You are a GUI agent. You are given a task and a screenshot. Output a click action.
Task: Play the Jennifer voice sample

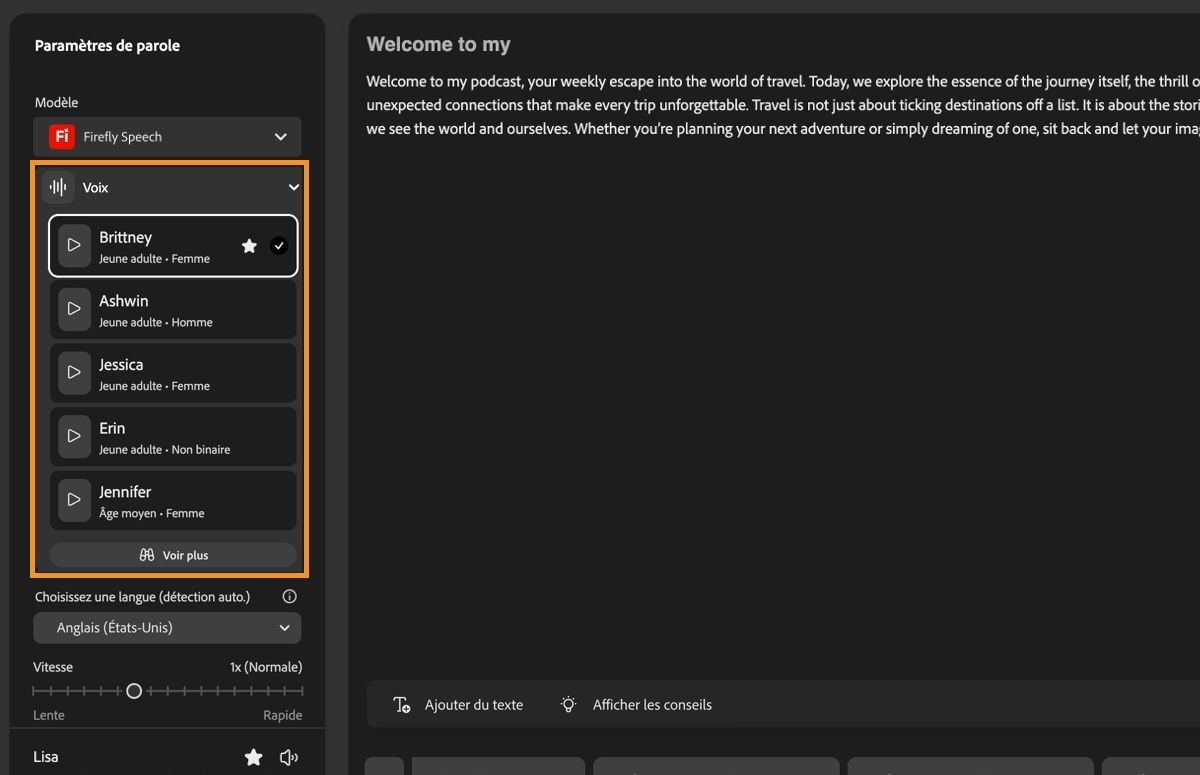(x=74, y=500)
